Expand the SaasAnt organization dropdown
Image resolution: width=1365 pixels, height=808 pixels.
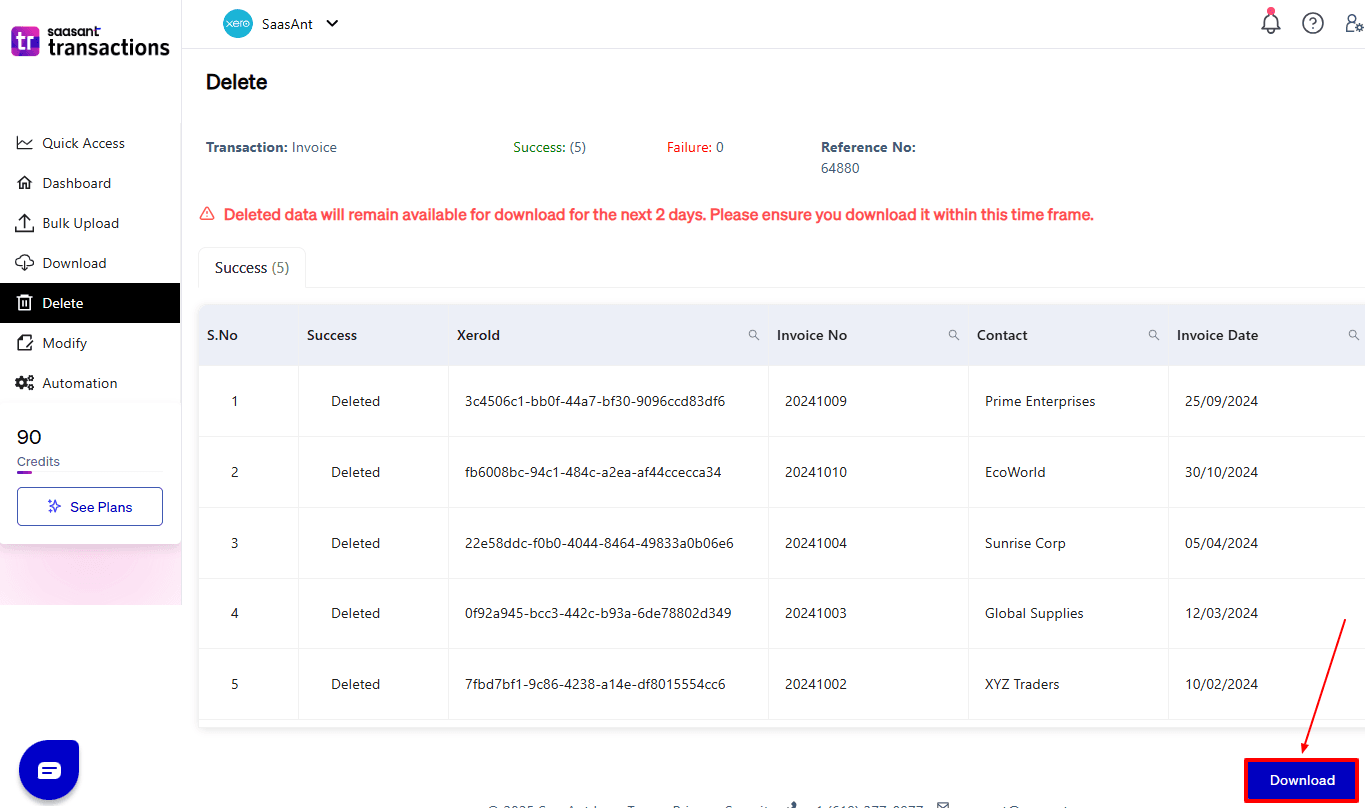click(x=332, y=24)
